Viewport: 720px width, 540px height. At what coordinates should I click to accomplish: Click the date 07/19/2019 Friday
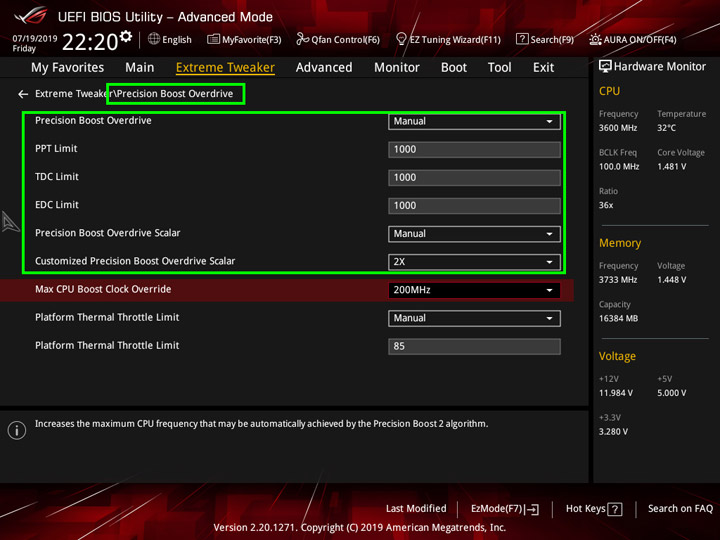click(34, 43)
